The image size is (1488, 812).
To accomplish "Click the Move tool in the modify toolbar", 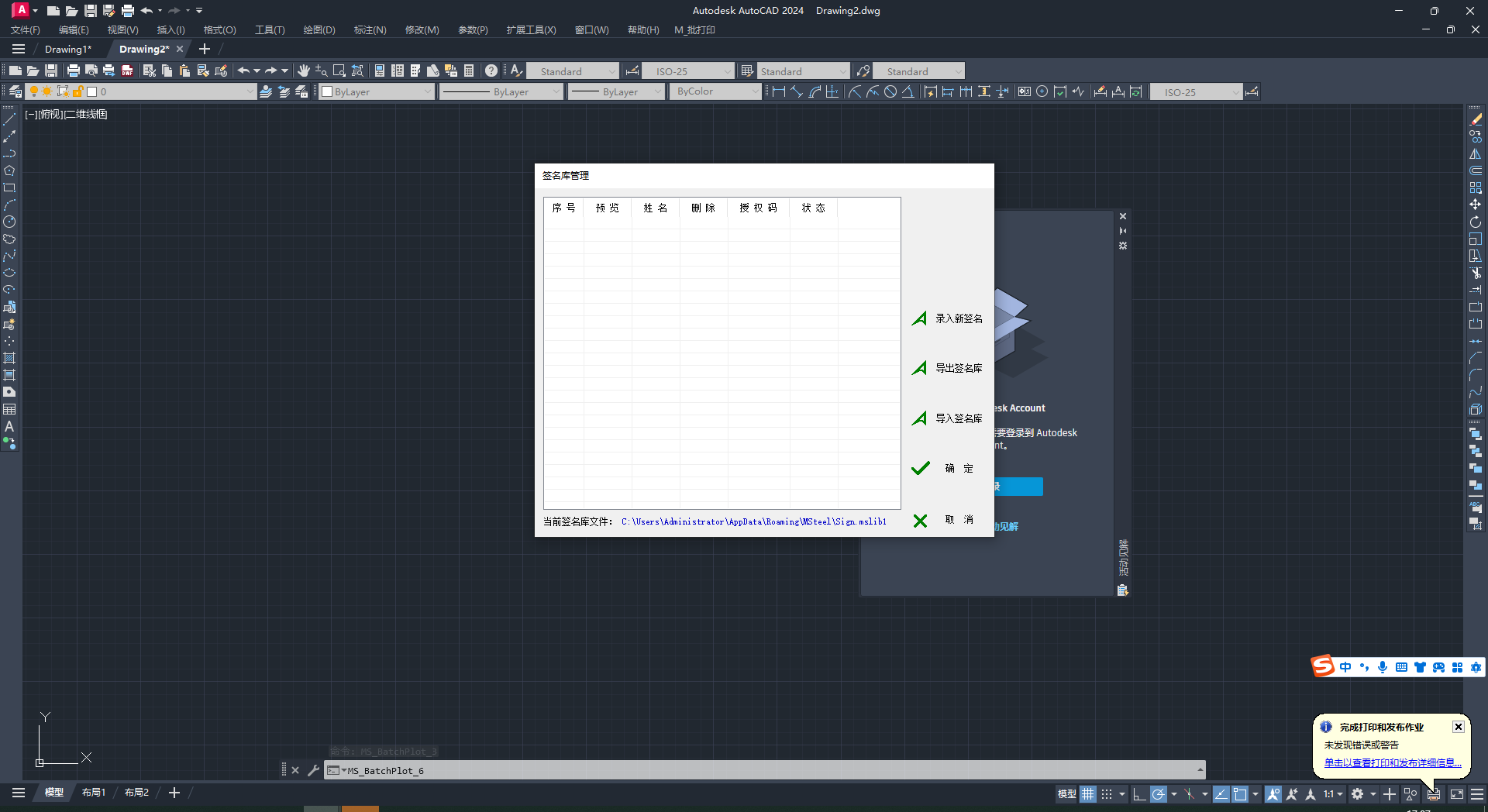I will point(1475,205).
